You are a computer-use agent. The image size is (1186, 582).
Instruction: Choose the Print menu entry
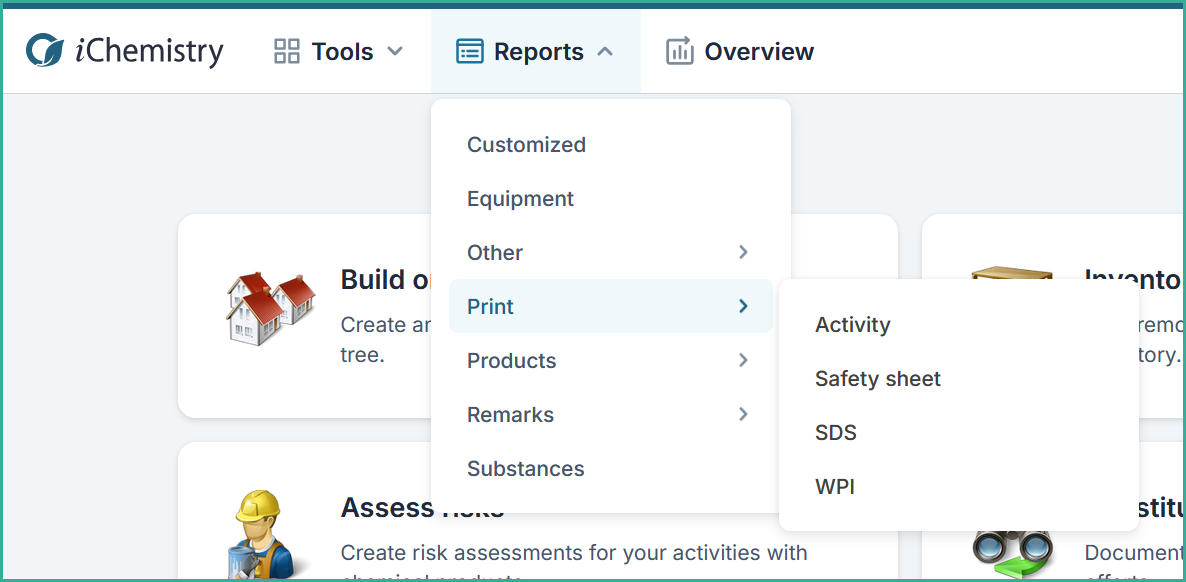(x=611, y=306)
